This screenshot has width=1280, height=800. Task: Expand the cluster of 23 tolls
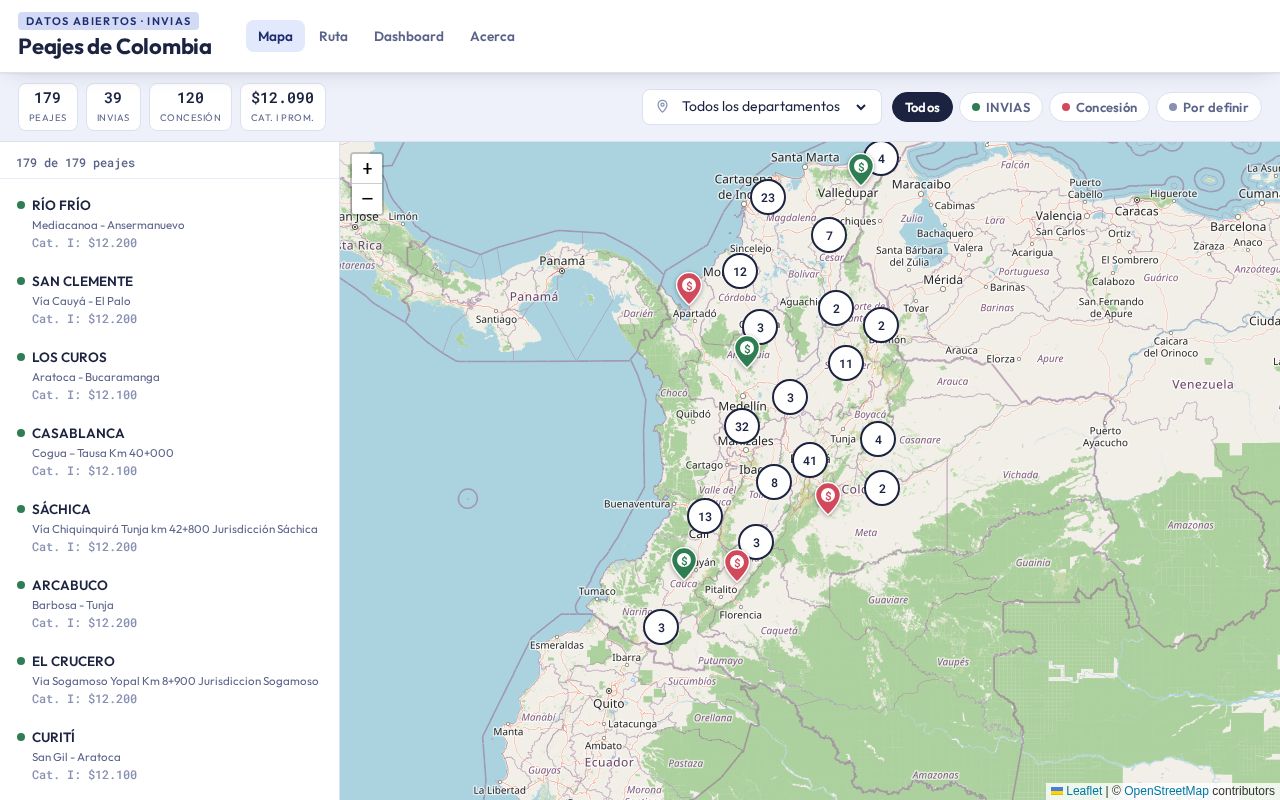pos(768,197)
